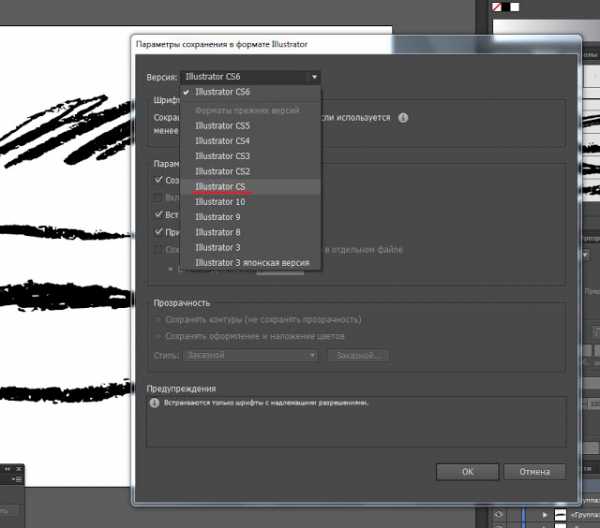Click the warning text in Предупреждения
The image size is (600, 528).
point(266,403)
